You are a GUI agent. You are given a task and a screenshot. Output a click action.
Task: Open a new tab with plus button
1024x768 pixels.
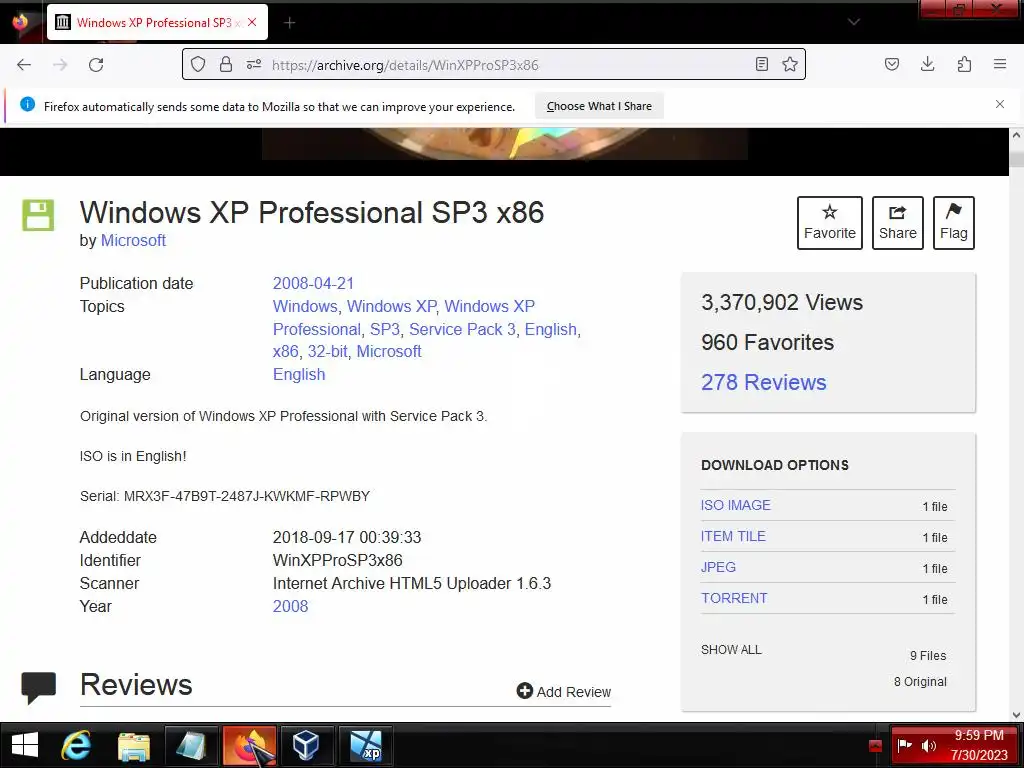click(x=290, y=23)
